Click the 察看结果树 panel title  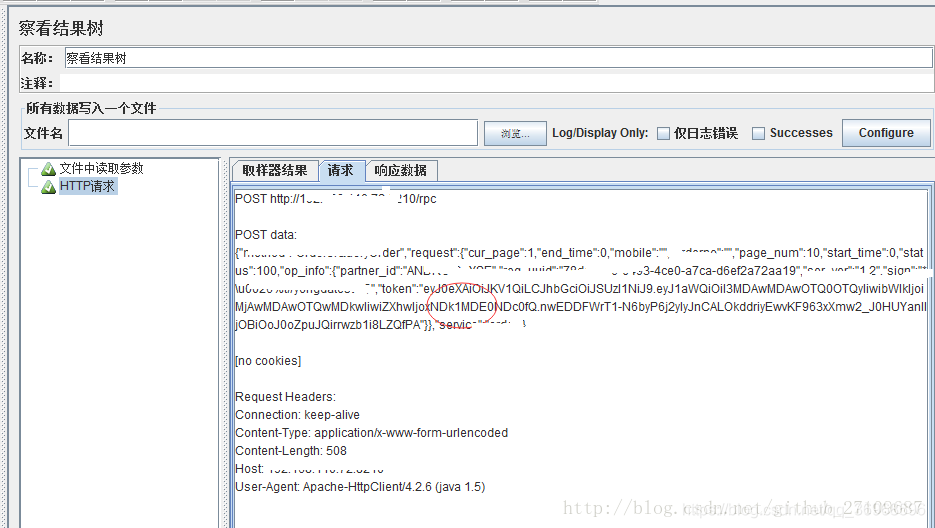click(61, 28)
